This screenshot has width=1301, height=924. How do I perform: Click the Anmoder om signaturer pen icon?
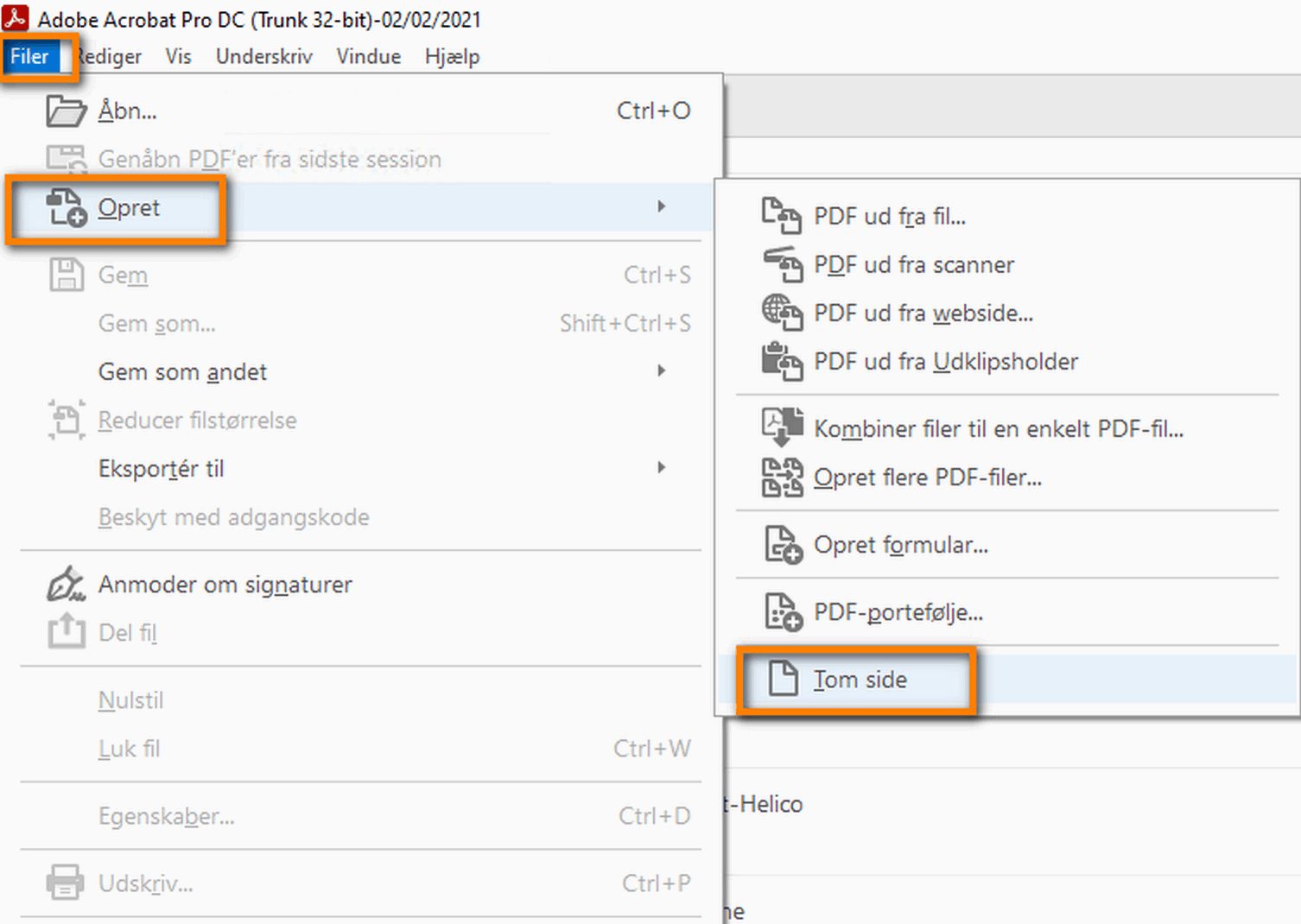point(66,585)
